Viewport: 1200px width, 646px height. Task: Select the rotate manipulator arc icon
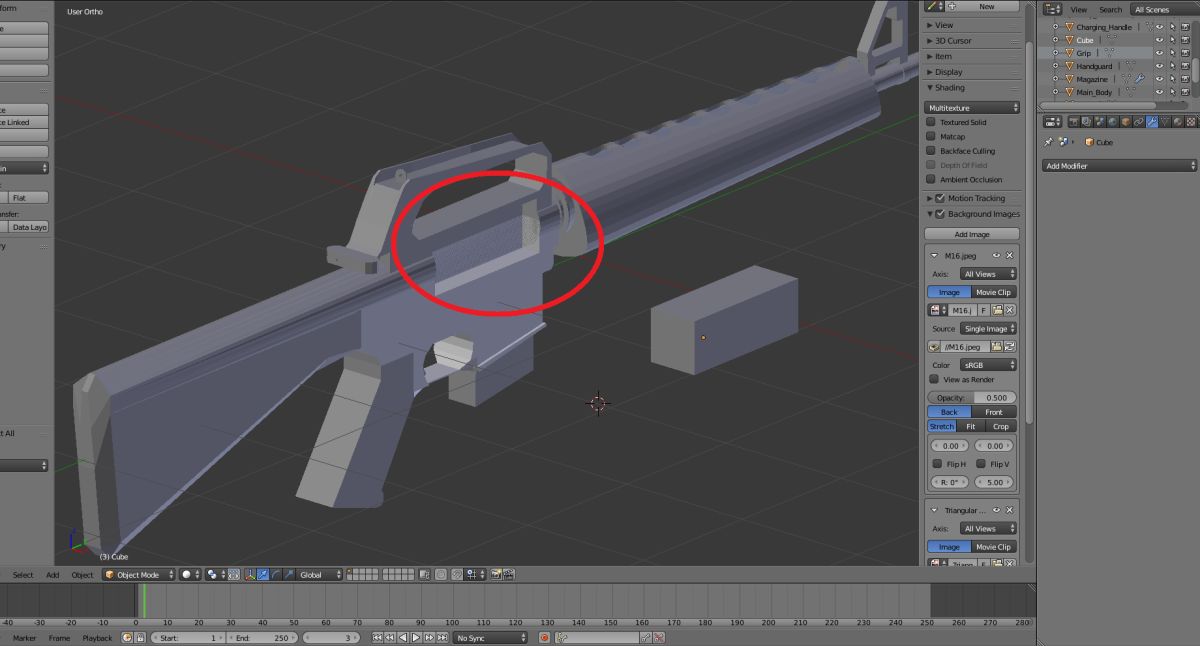pos(275,575)
